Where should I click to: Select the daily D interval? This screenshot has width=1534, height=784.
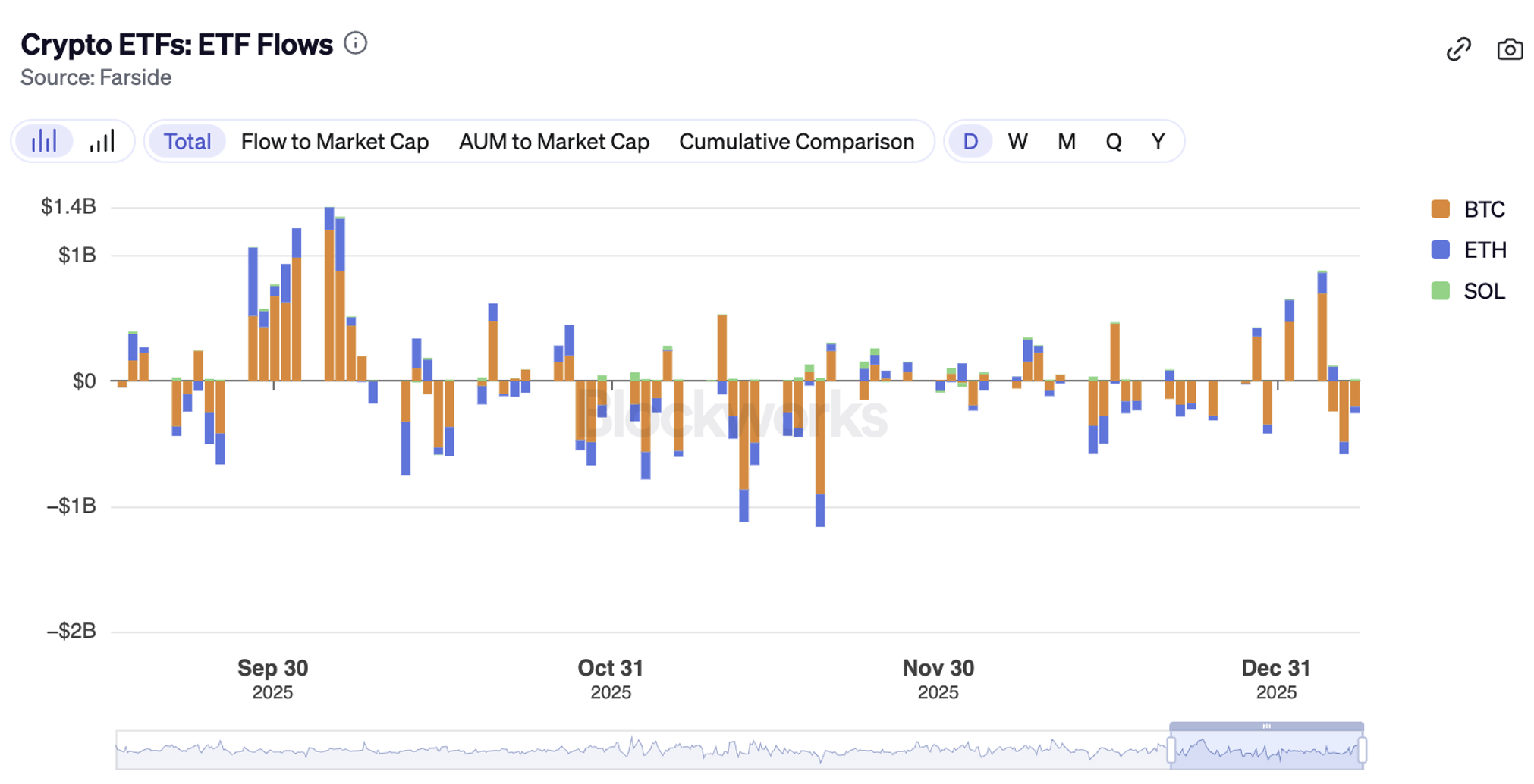[970, 142]
